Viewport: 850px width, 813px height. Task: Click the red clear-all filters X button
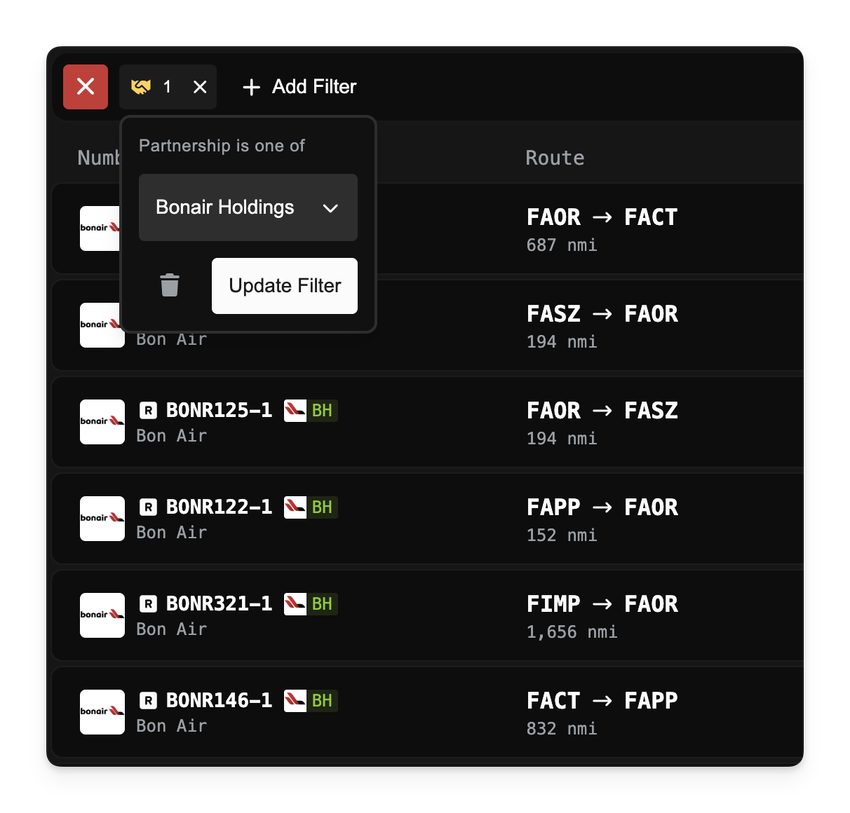[x=85, y=87]
